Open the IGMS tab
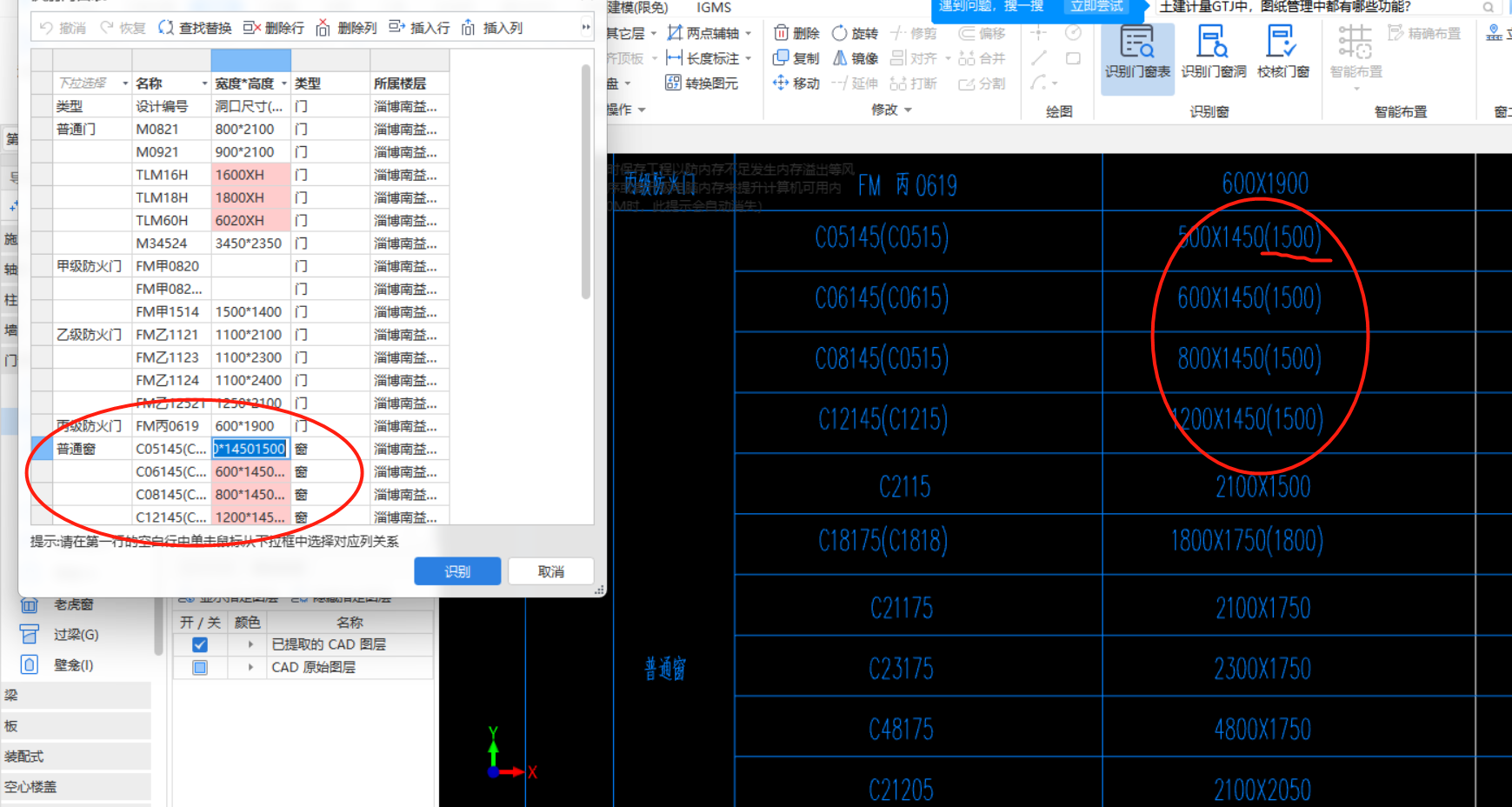Screen dimensions: 1512x807 tap(714, 7)
